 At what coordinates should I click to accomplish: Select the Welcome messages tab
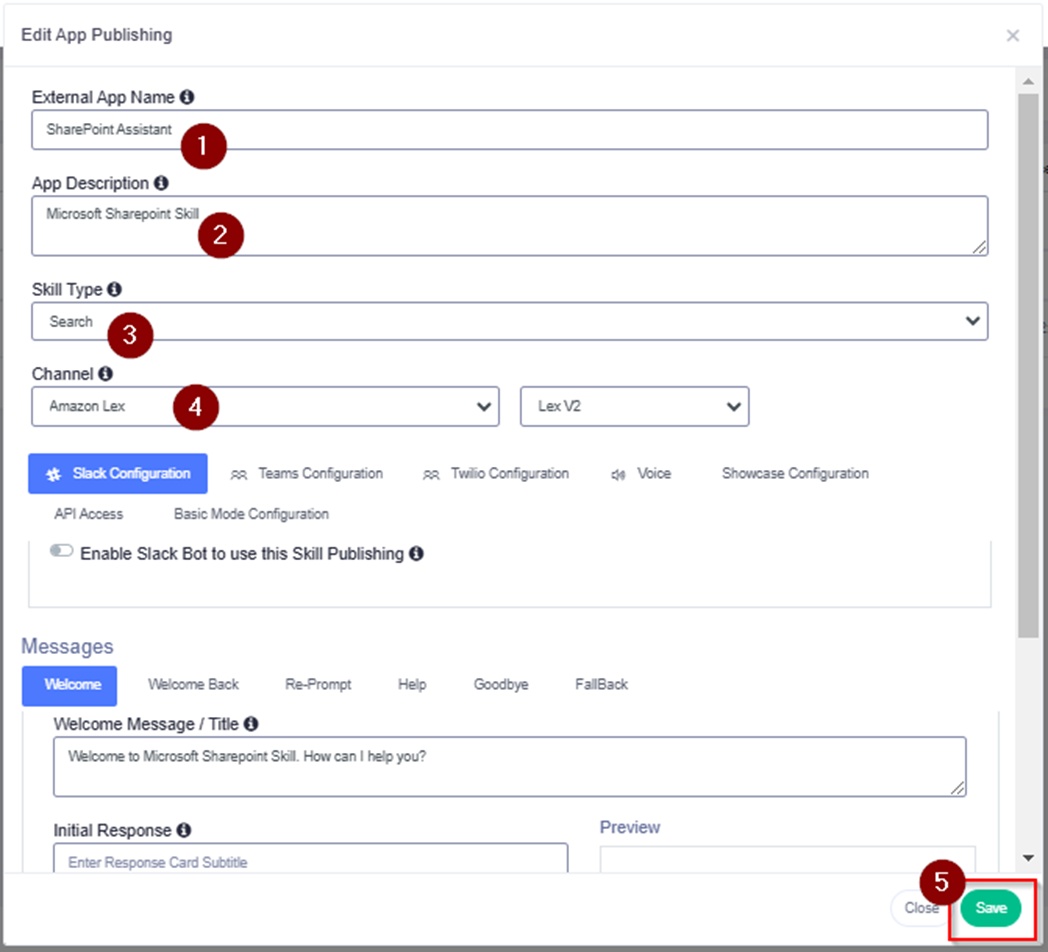click(x=70, y=685)
